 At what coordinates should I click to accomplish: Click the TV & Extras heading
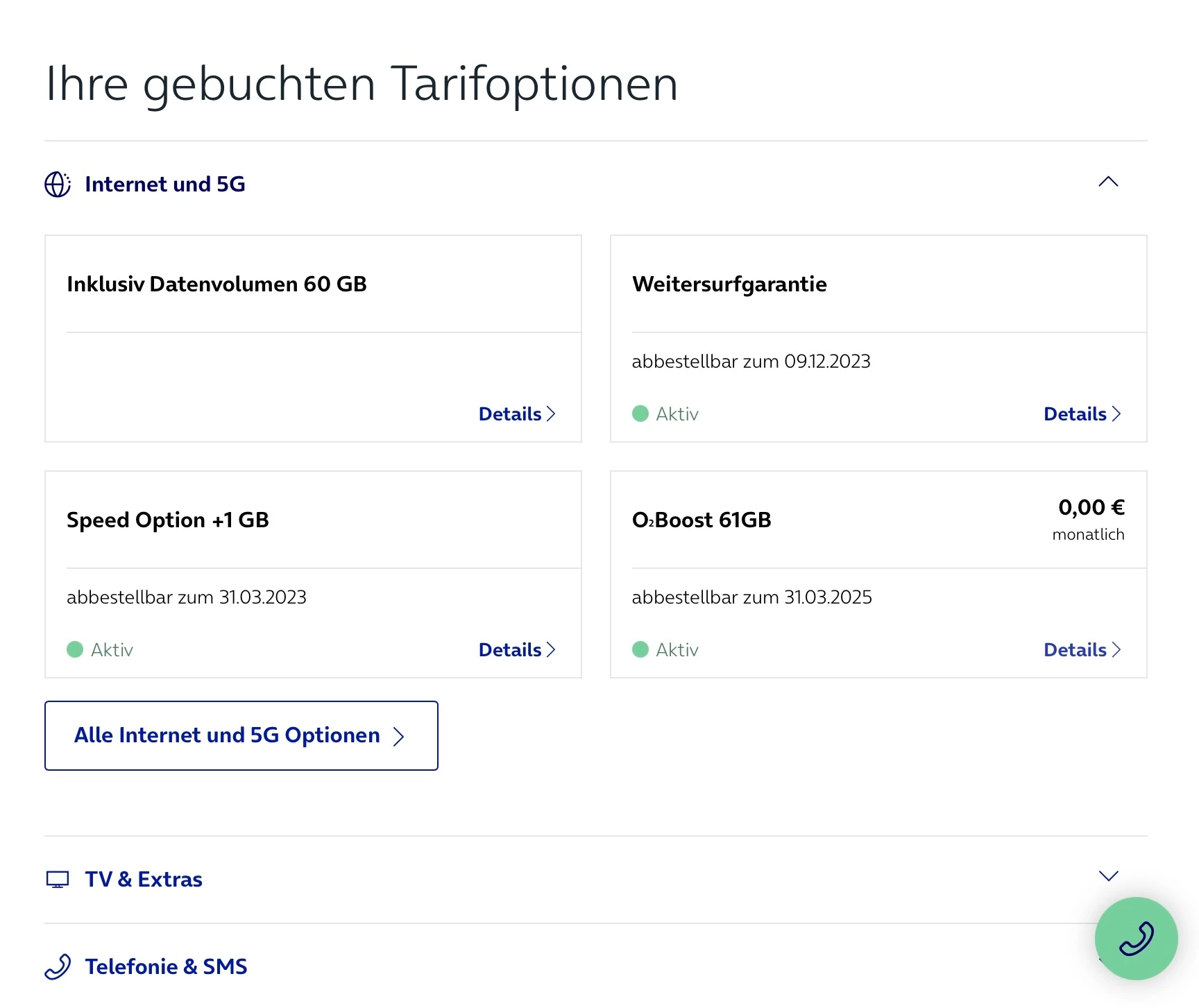144,880
